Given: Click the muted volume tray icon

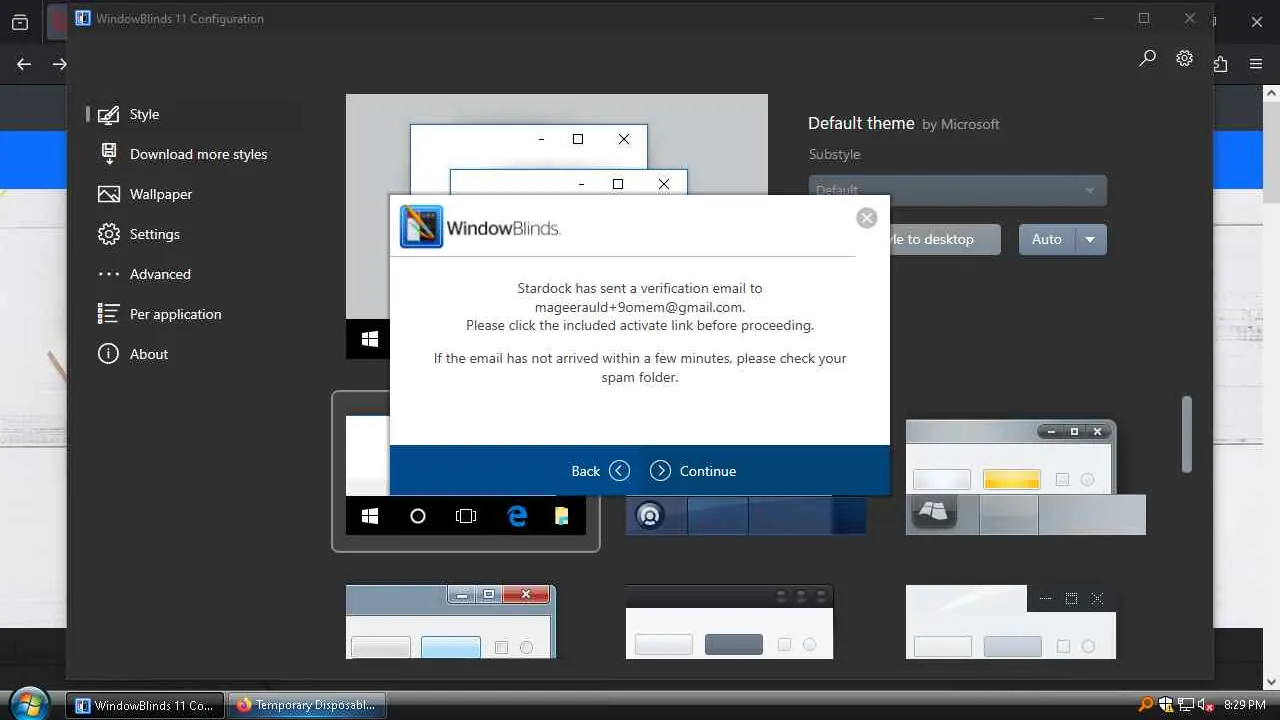Looking at the screenshot, I should pyautogui.click(x=1206, y=705).
